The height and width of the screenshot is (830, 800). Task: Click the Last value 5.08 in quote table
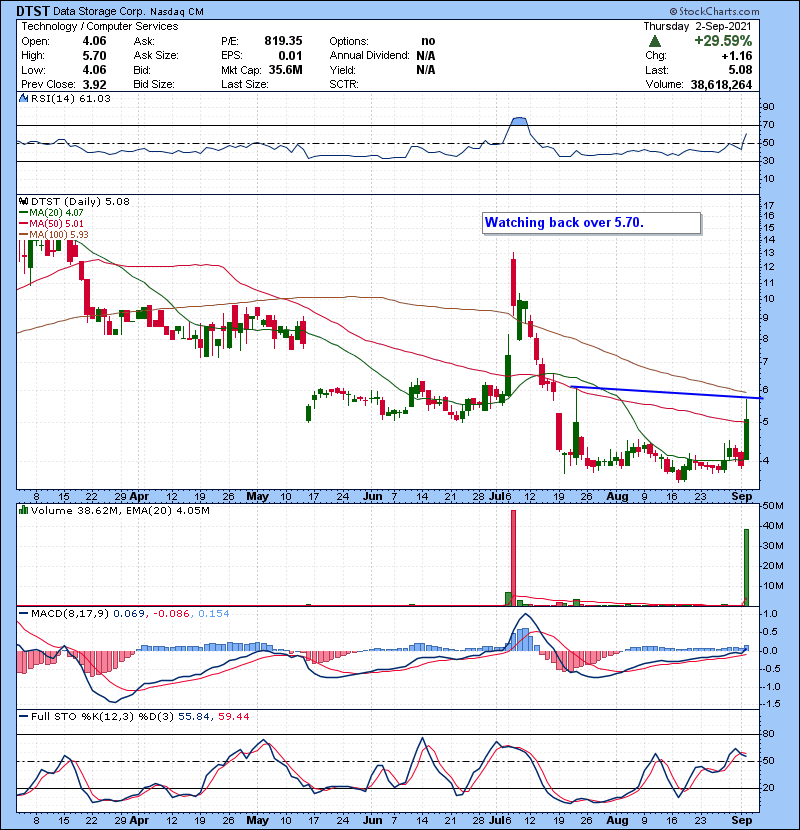coord(740,70)
